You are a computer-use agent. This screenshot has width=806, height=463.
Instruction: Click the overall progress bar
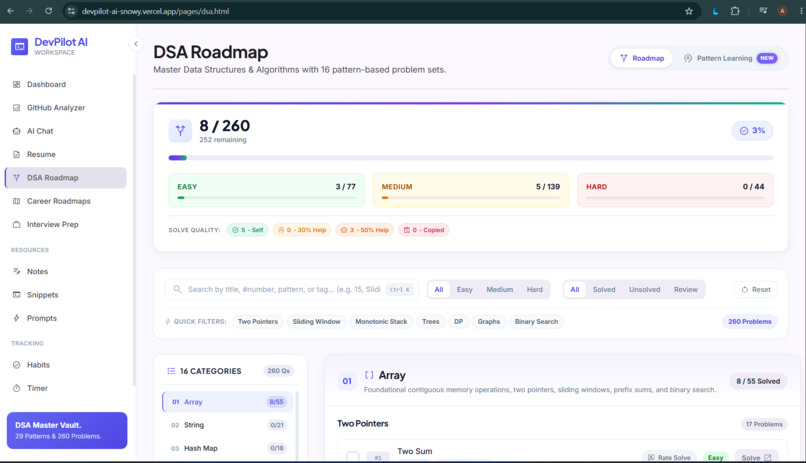470,158
